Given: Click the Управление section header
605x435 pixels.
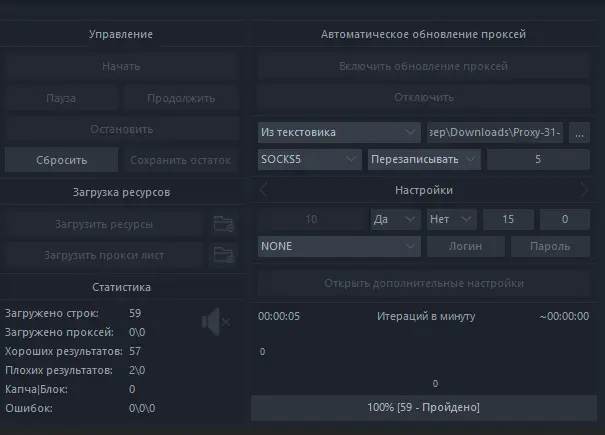Looking at the screenshot, I should [121, 34].
